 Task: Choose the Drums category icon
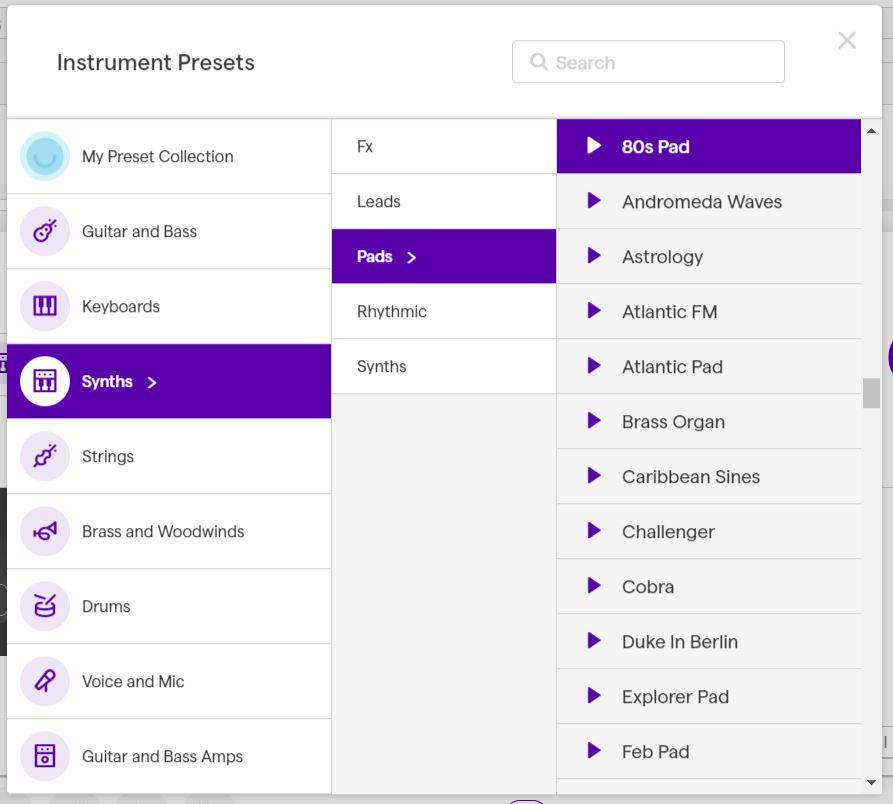[45, 606]
